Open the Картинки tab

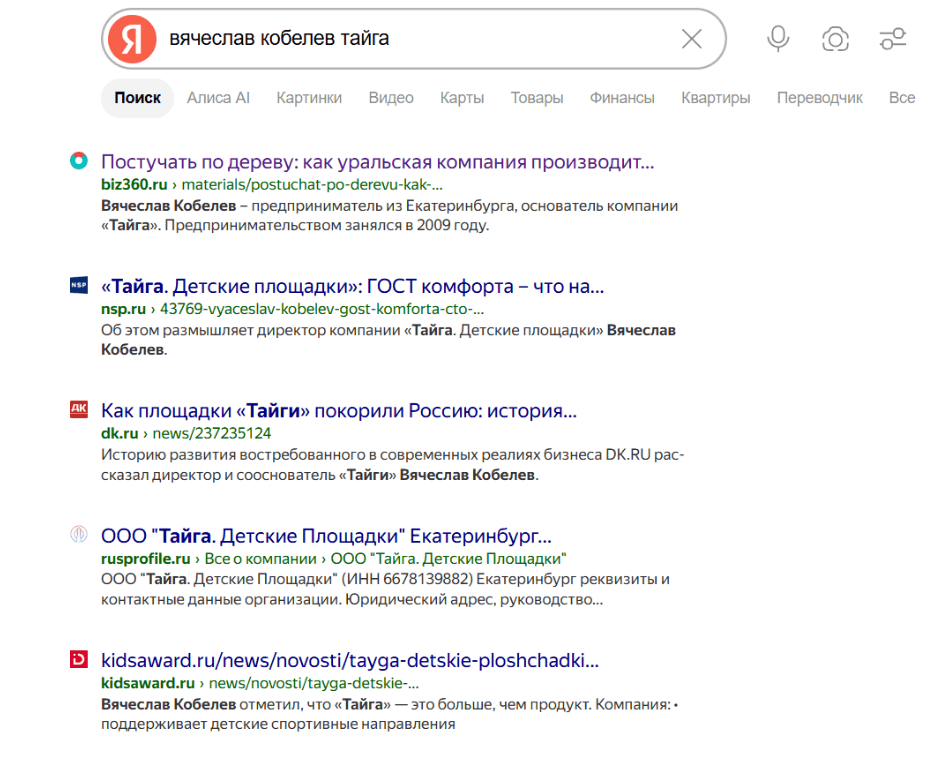[309, 97]
